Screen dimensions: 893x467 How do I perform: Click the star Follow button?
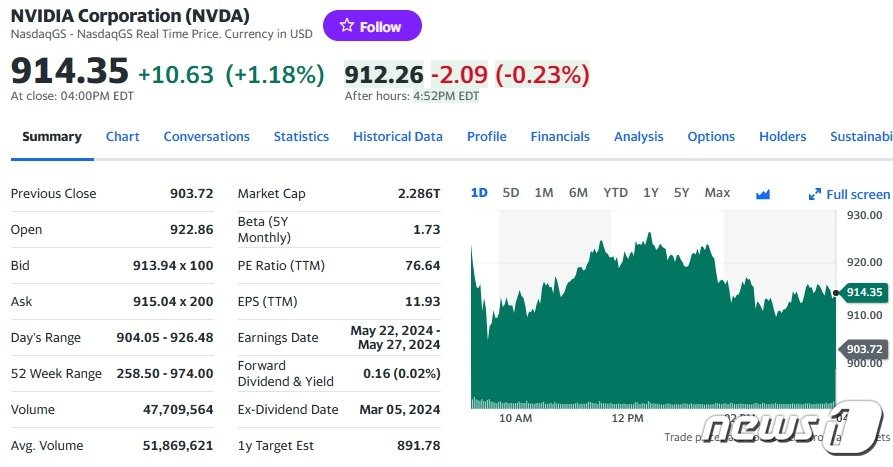coord(372,26)
